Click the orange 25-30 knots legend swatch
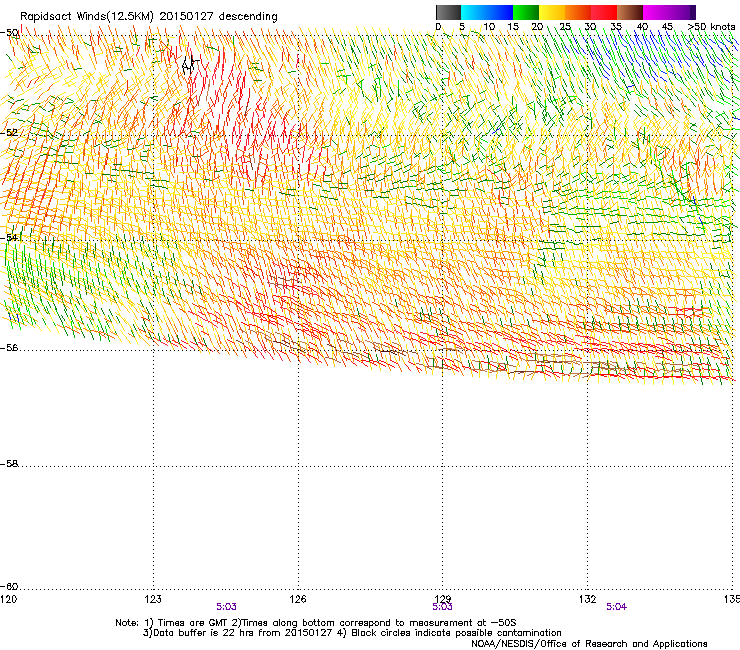This screenshot has width=740, height=650. pyautogui.click(x=578, y=12)
